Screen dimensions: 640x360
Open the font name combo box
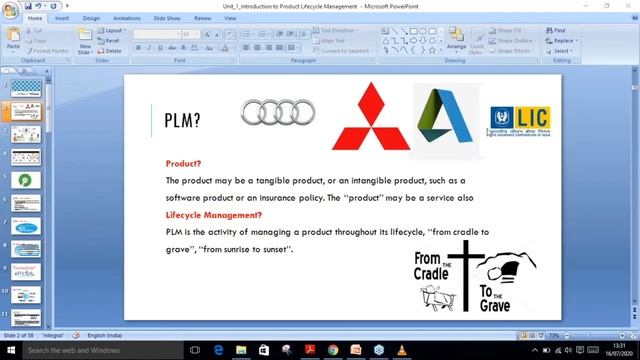pyautogui.click(x=157, y=34)
